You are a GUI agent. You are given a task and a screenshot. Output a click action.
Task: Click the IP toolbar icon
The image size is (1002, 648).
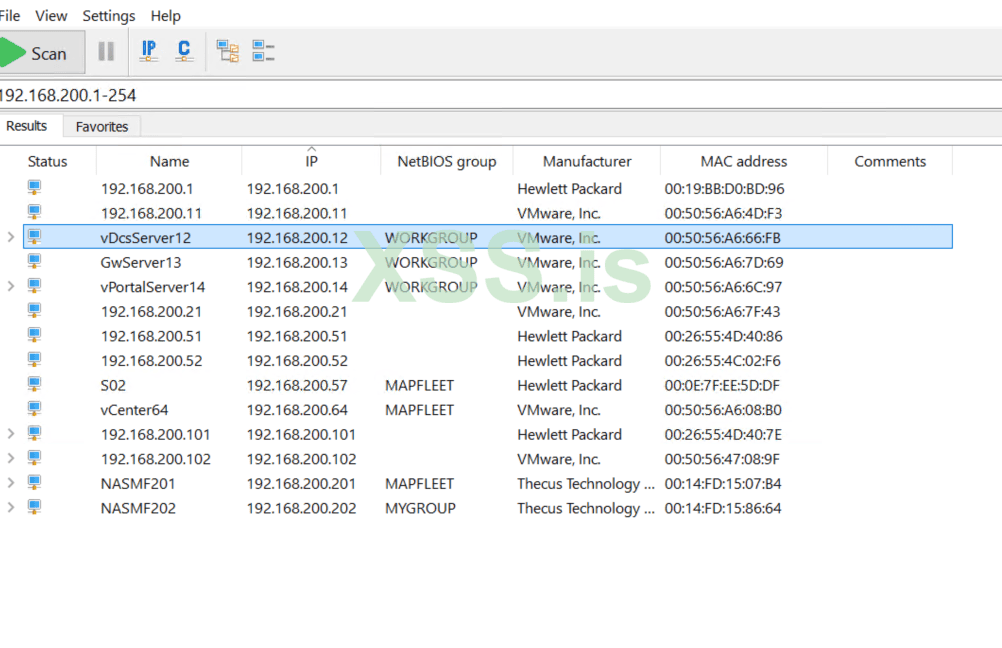coord(148,51)
